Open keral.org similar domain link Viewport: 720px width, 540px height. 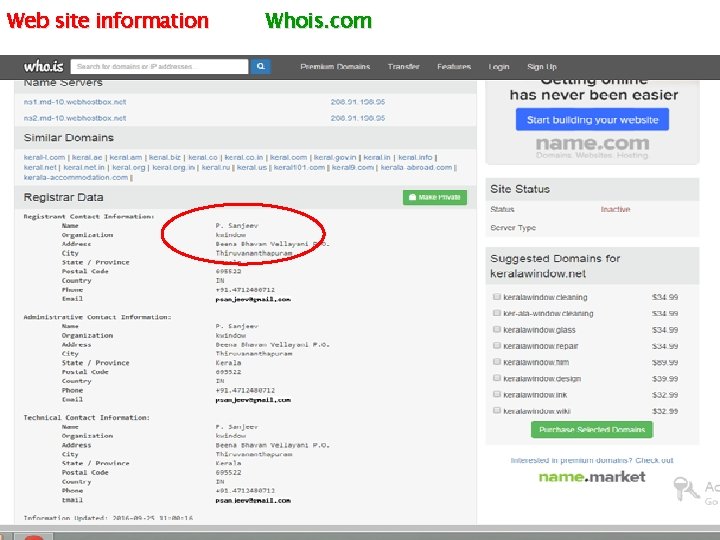point(129,168)
